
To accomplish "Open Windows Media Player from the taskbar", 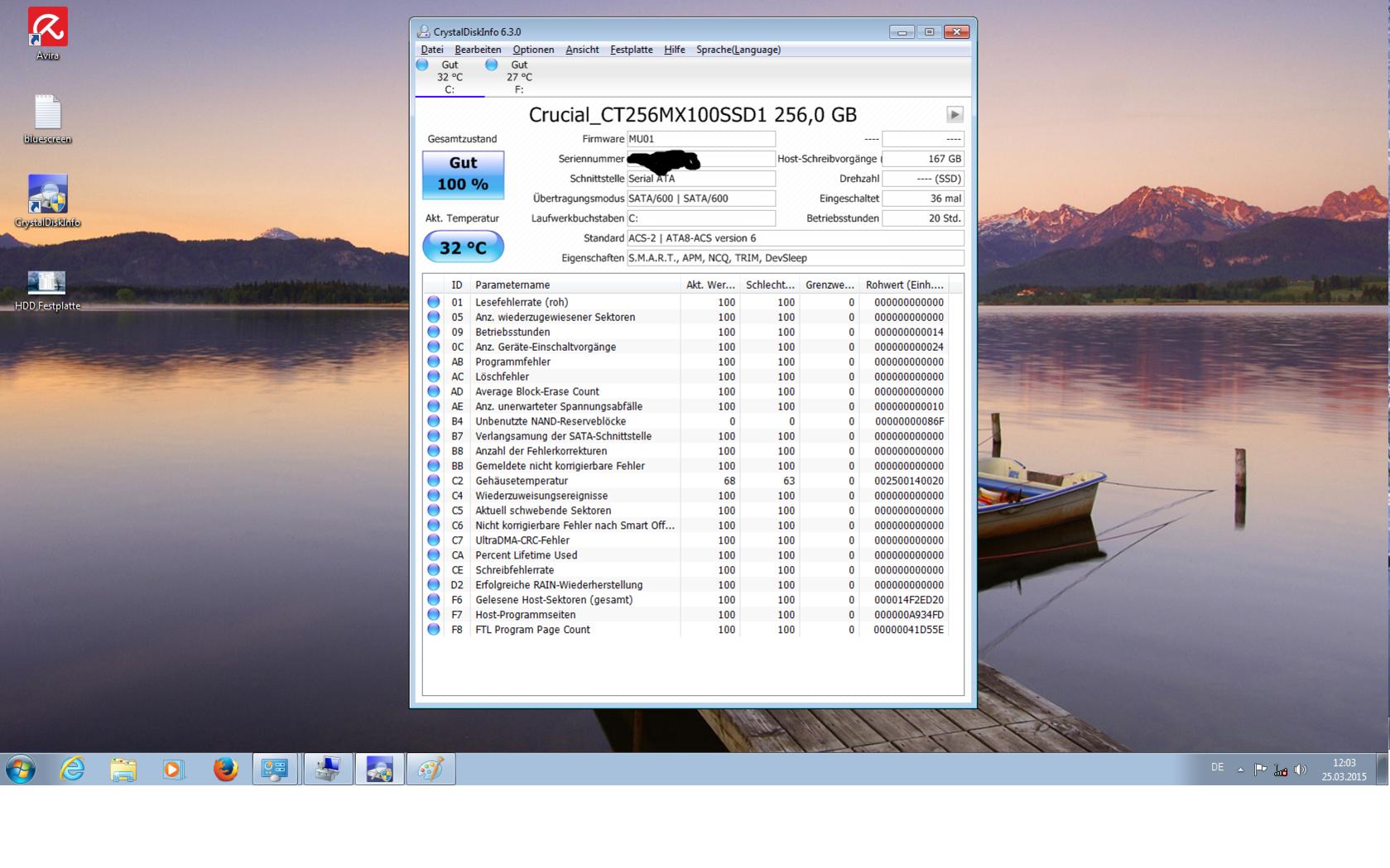I will tap(173, 770).
